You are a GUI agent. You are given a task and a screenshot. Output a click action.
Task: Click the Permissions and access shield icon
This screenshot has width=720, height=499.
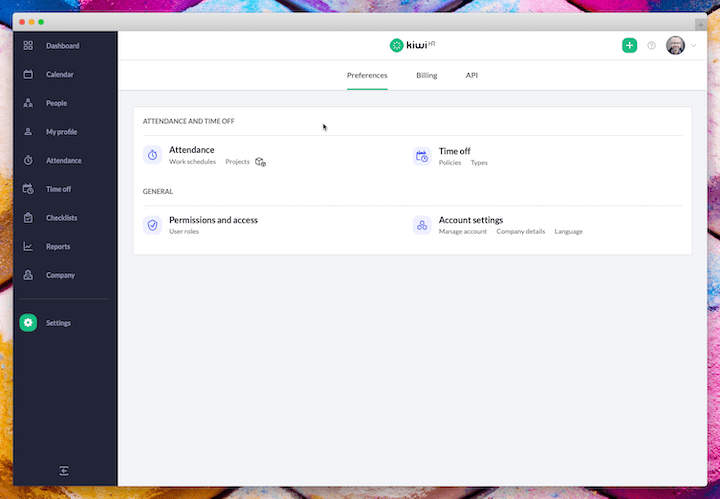(152, 225)
